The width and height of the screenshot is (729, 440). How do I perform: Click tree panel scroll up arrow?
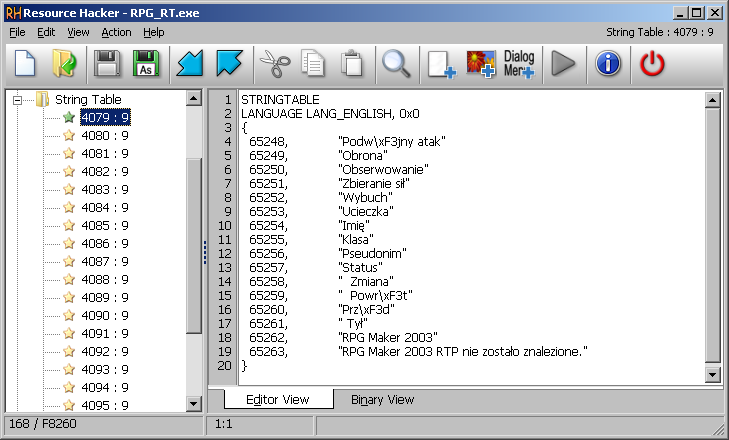point(193,98)
